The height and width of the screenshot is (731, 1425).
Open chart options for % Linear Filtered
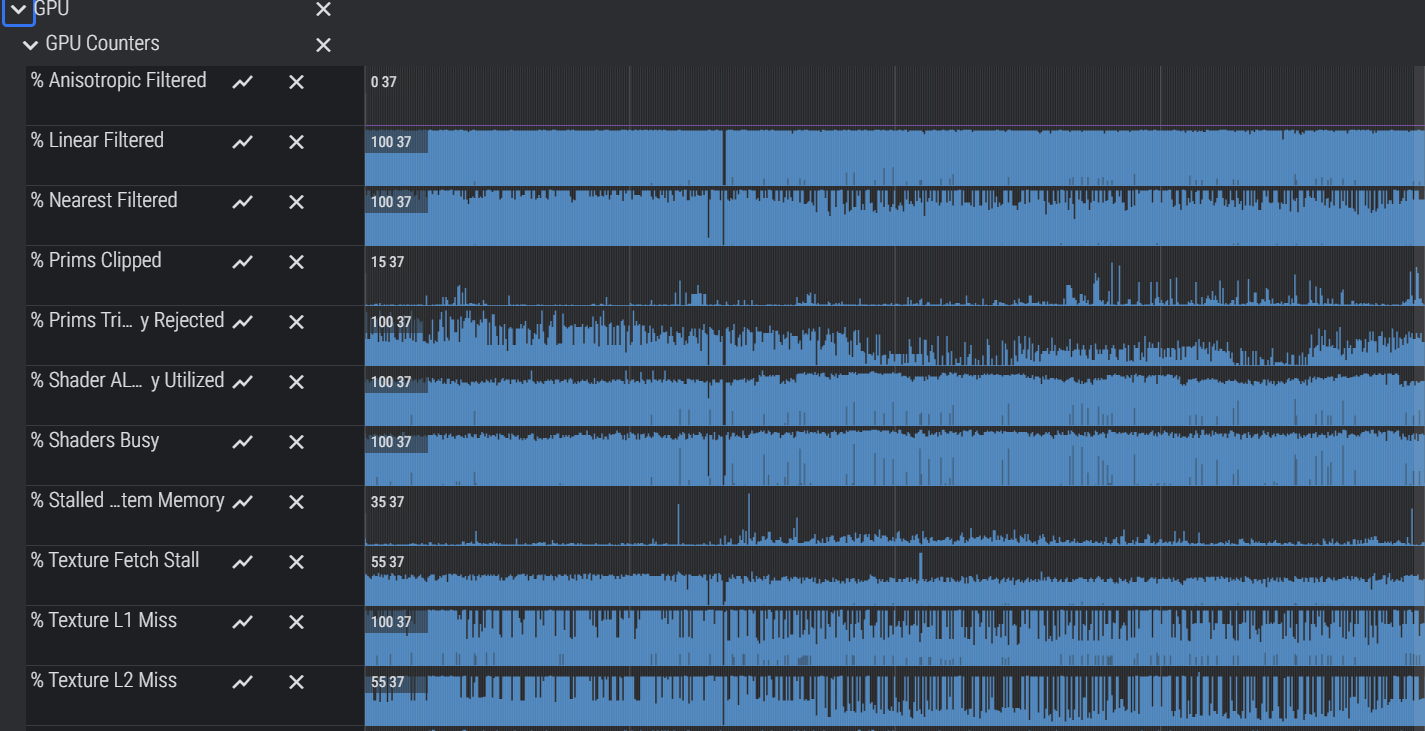coord(242,142)
